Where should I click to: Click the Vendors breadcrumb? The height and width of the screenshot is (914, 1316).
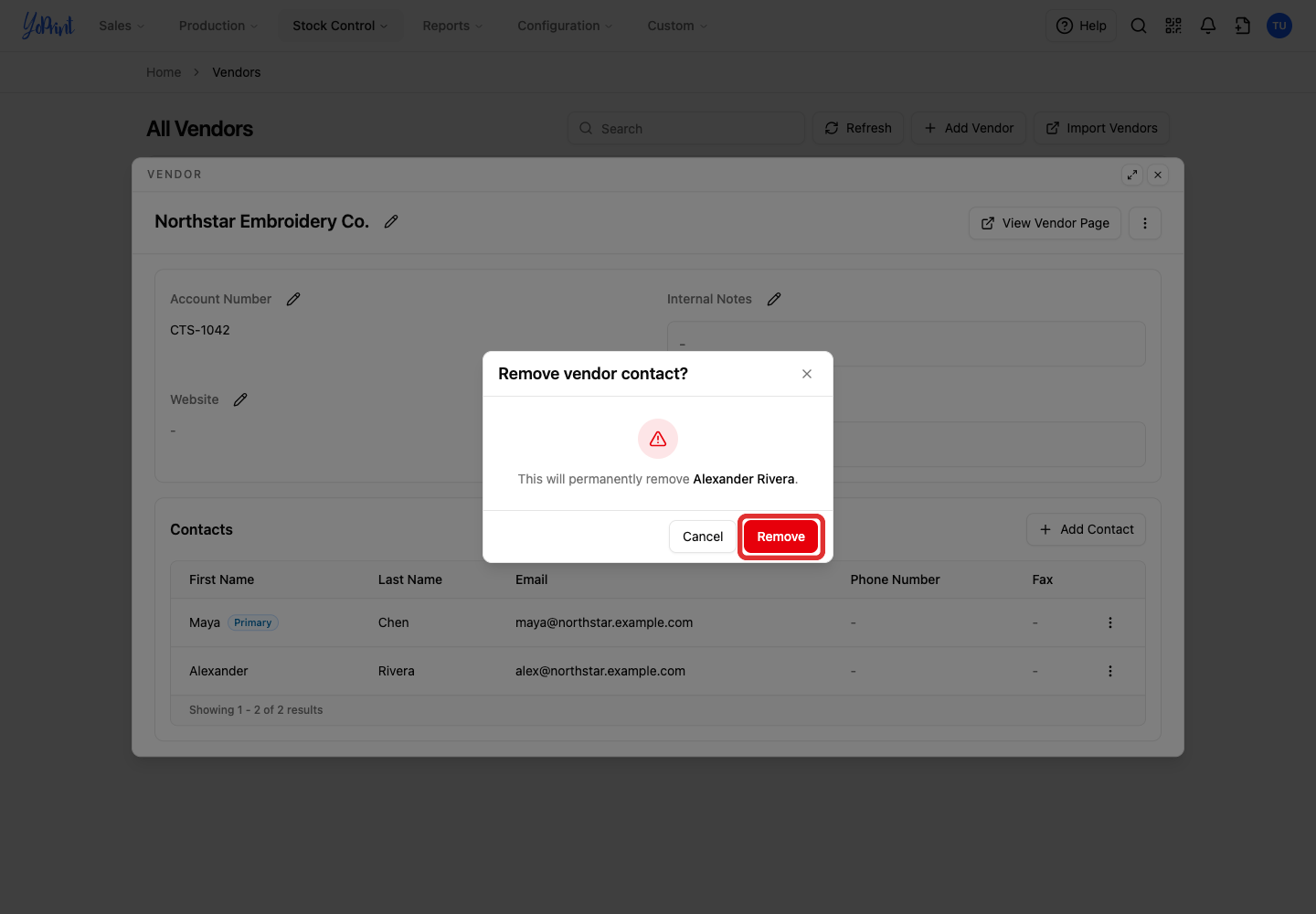tap(237, 72)
